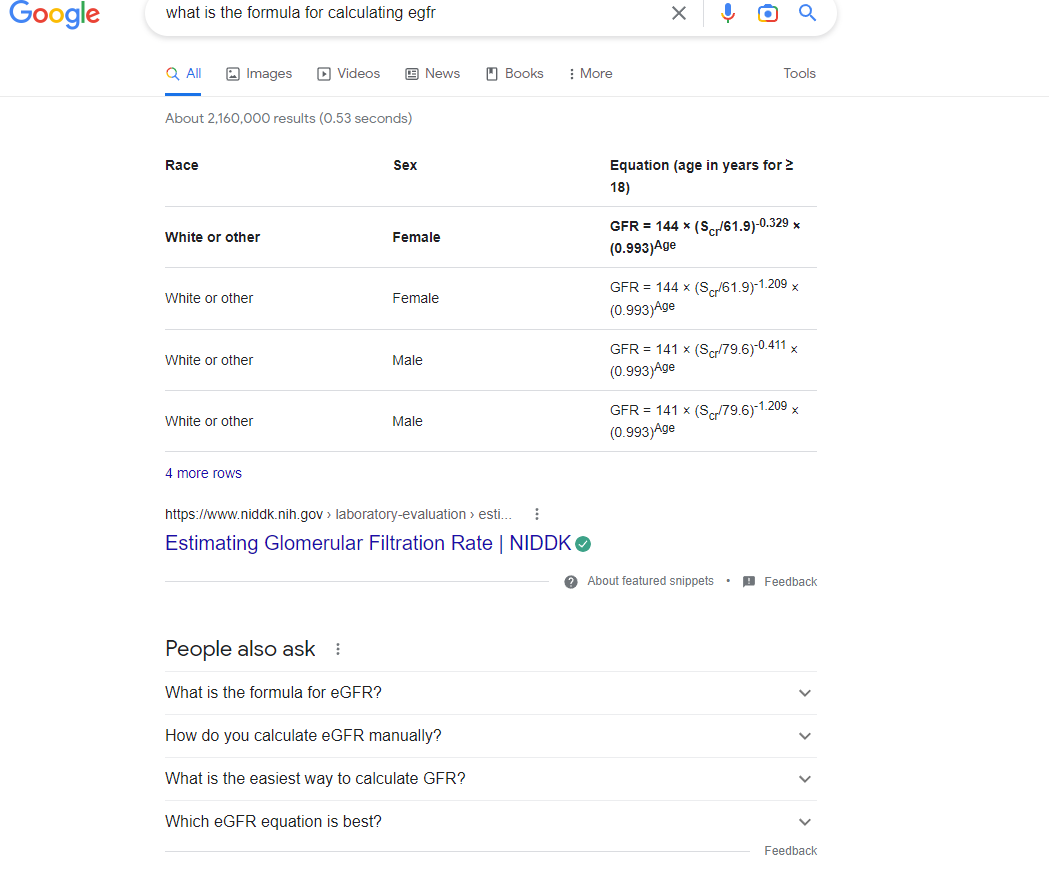Expand "What is the formula for eGFR?"
The height and width of the screenshot is (877, 1049).
(x=804, y=693)
